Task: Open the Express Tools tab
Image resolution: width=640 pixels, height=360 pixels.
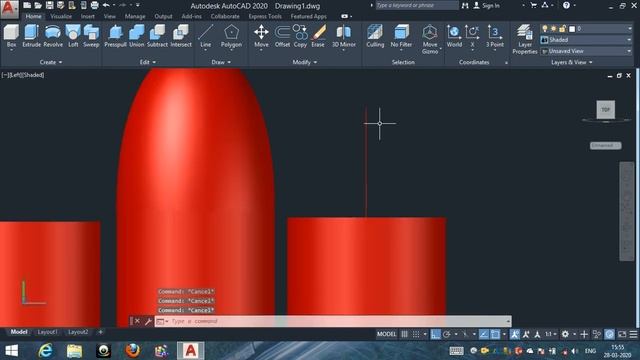Action: coord(265,16)
